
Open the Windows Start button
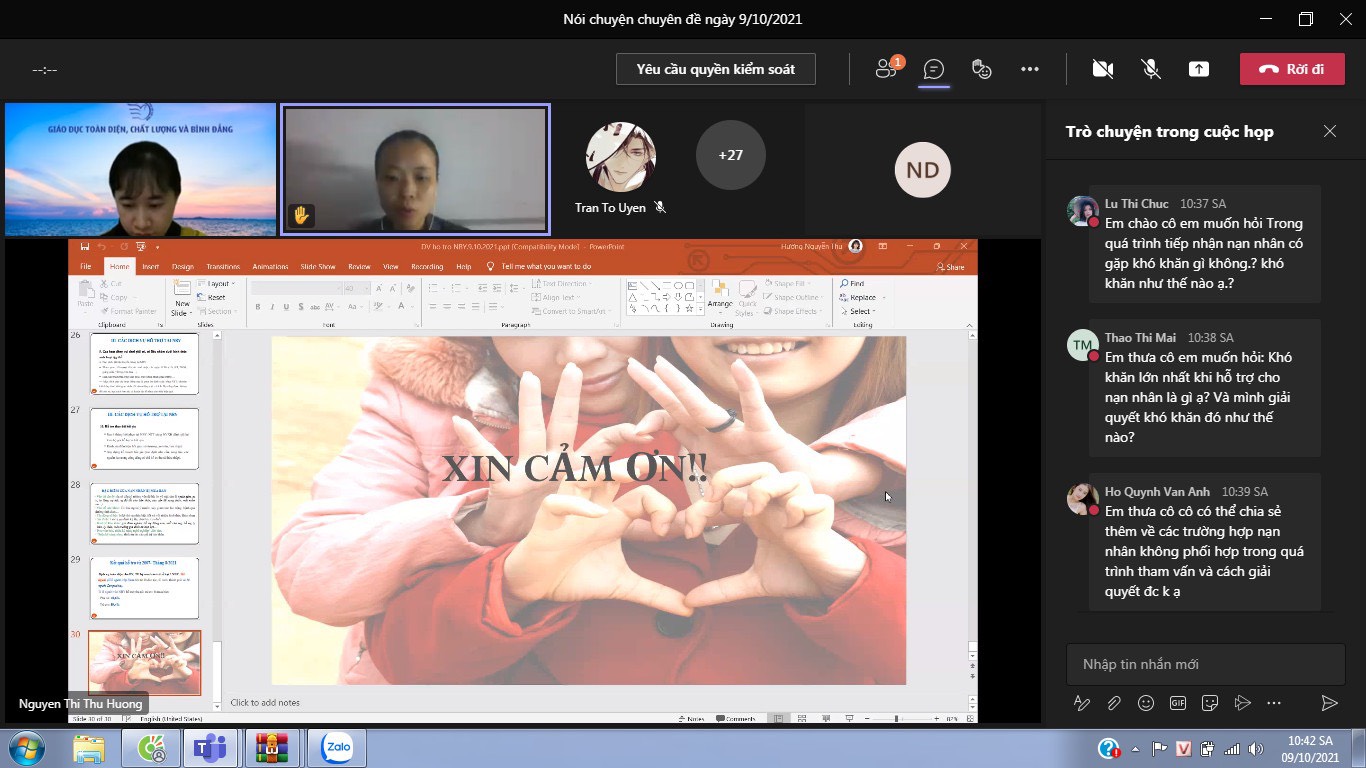pos(26,747)
